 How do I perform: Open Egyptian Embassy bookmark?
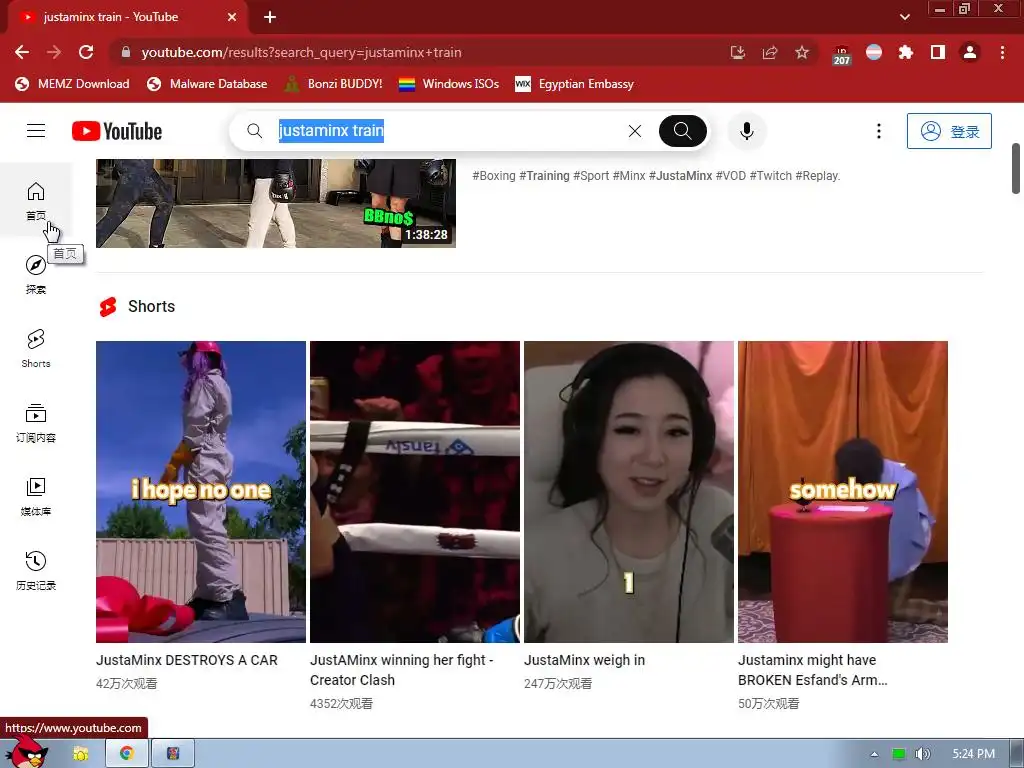tap(575, 84)
